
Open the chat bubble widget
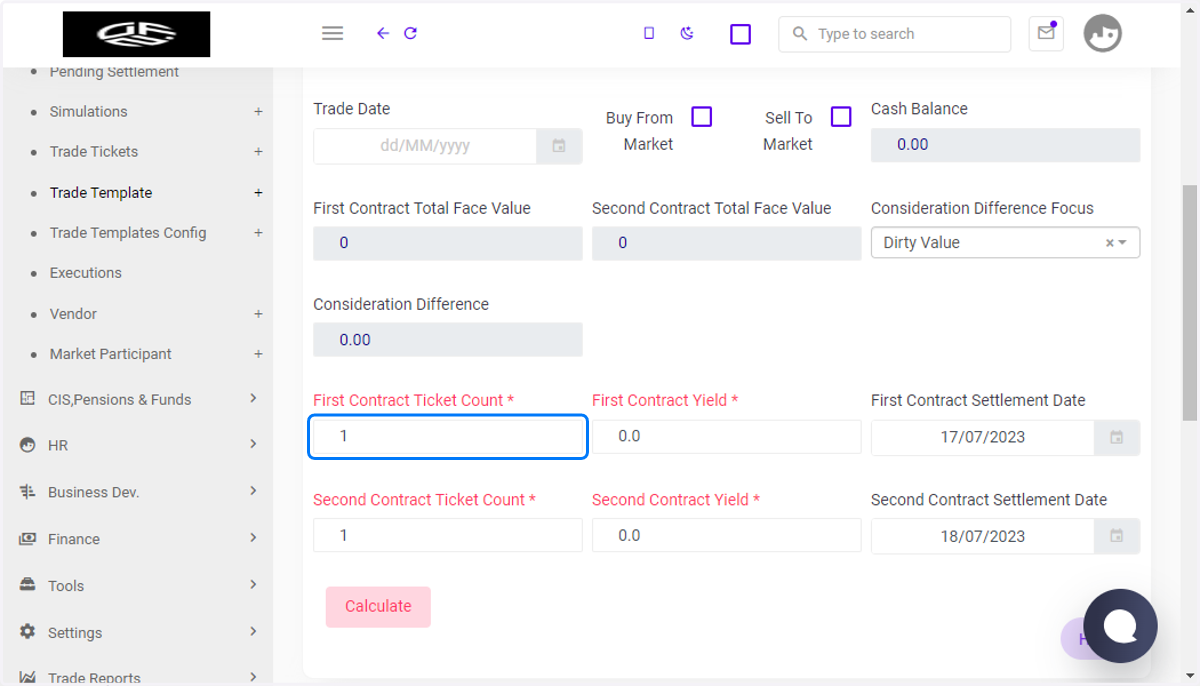(x=1120, y=626)
